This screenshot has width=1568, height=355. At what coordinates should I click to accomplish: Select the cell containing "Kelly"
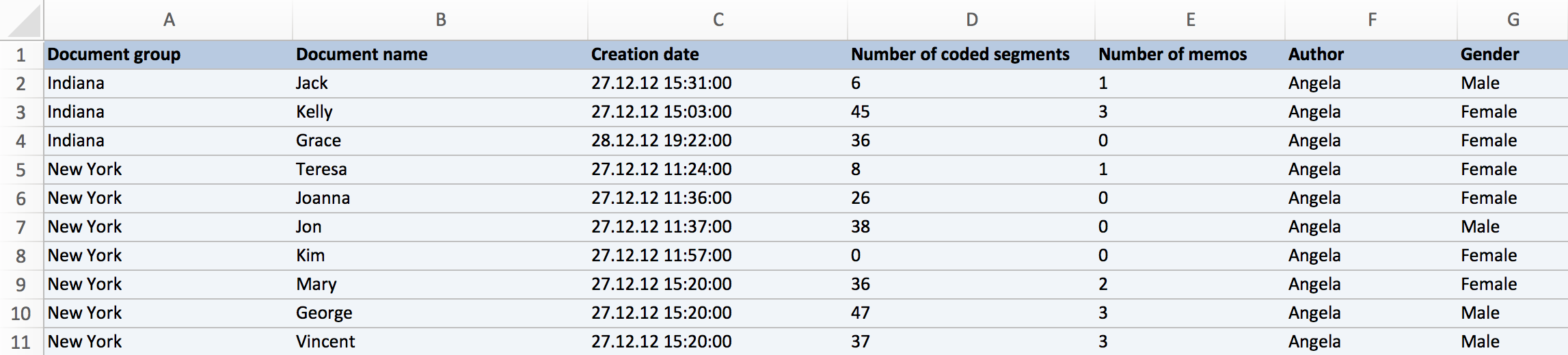[x=441, y=112]
